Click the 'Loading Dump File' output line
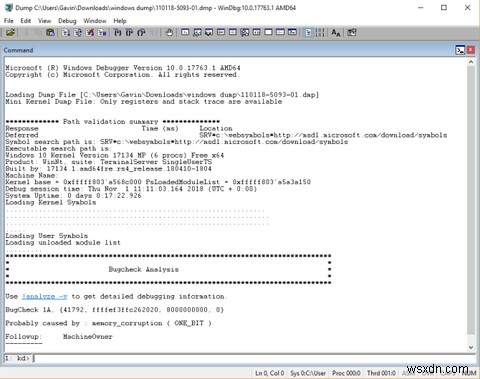This screenshot has width=480, height=379. tap(162, 95)
